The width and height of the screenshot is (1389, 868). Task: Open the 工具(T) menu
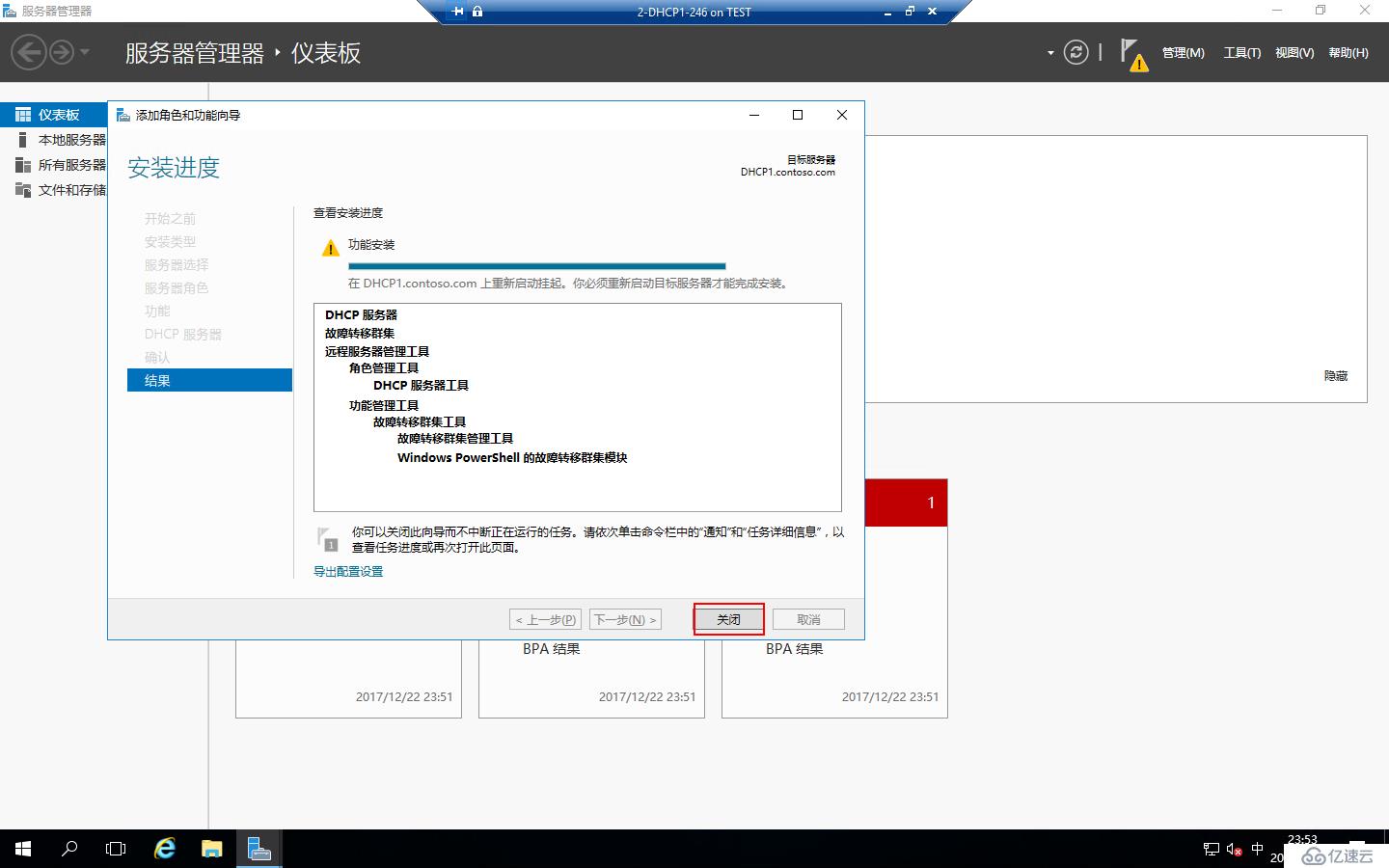[1242, 53]
